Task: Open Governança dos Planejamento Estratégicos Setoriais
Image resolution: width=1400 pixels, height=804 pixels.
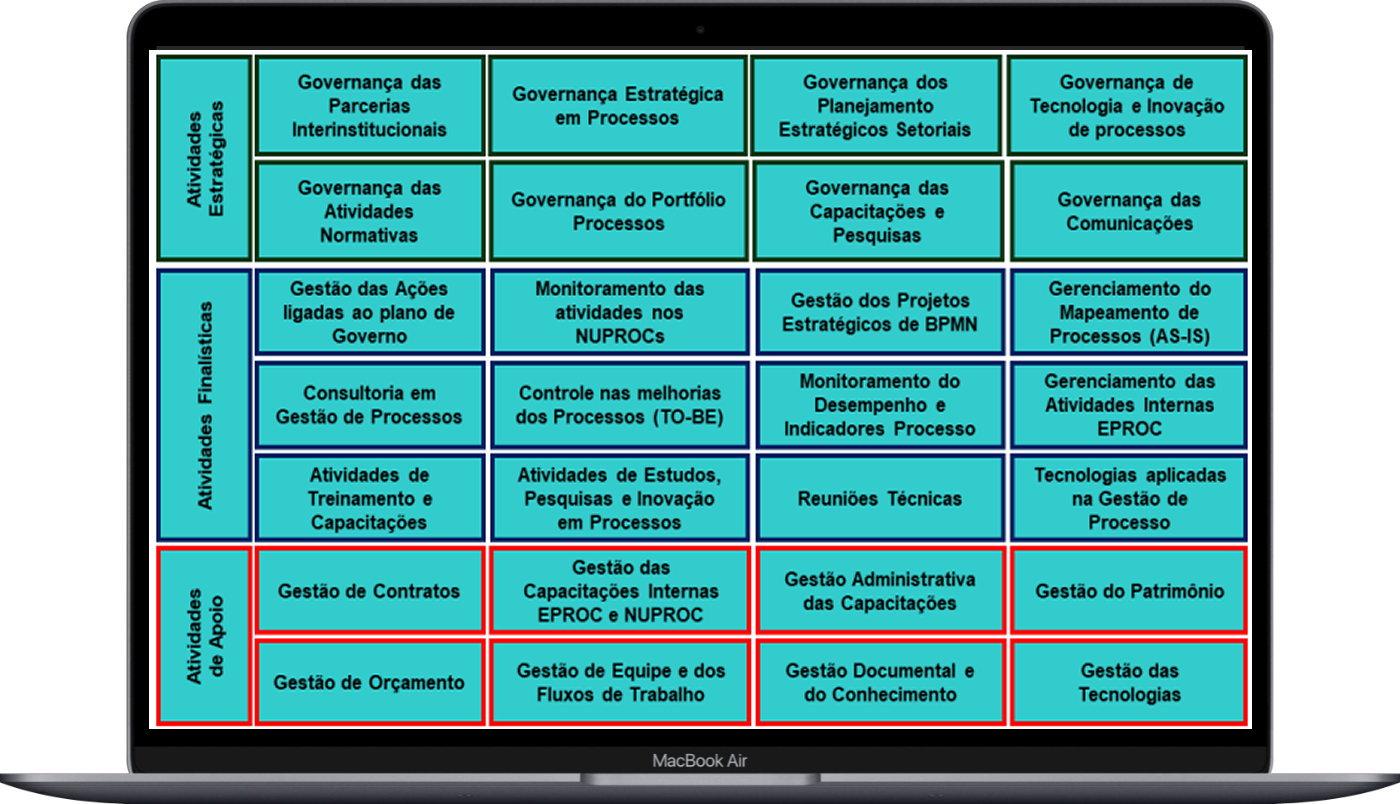Action: coord(875,106)
